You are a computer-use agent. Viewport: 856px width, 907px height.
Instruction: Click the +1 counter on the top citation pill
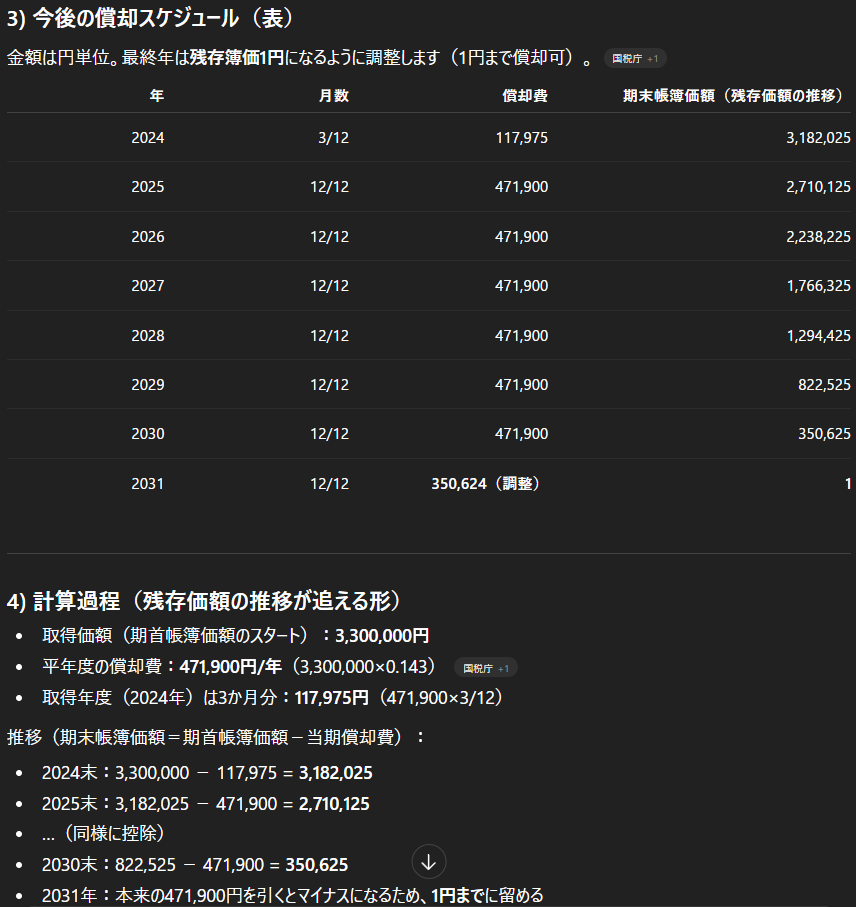pyautogui.click(x=650, y=58)
